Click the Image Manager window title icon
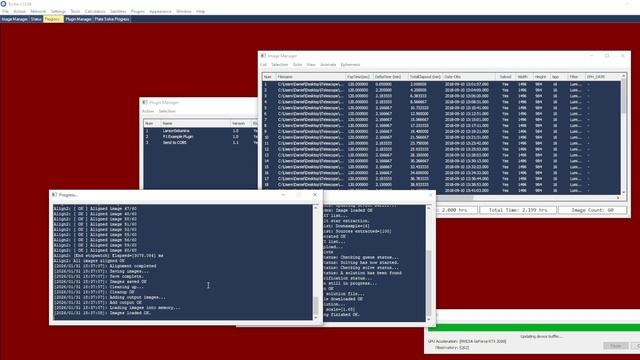 tap(263, 56)
